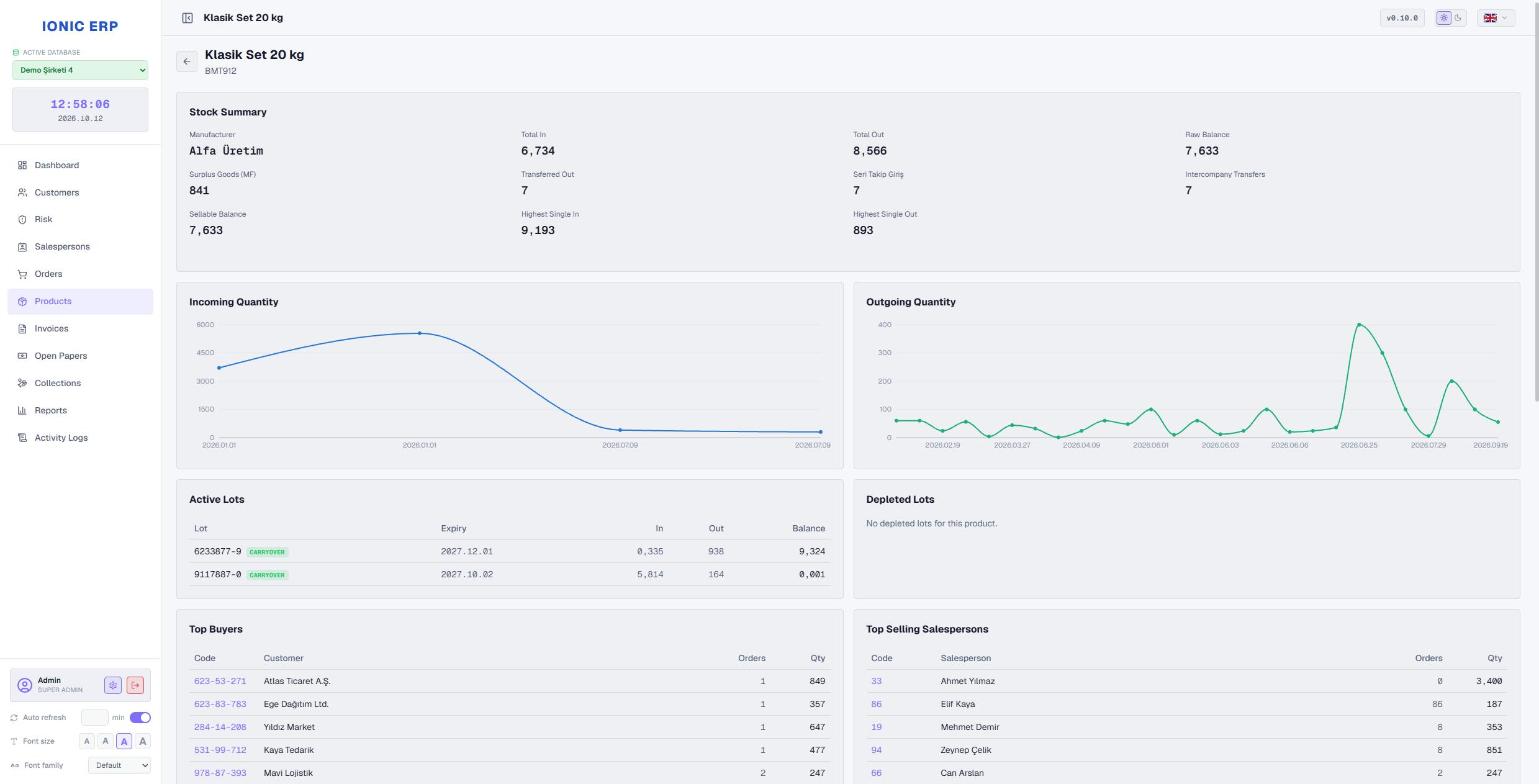This screenshot has width=1539, height=784.
Task: Open Customers via its people icon
Action: point(22,192)
